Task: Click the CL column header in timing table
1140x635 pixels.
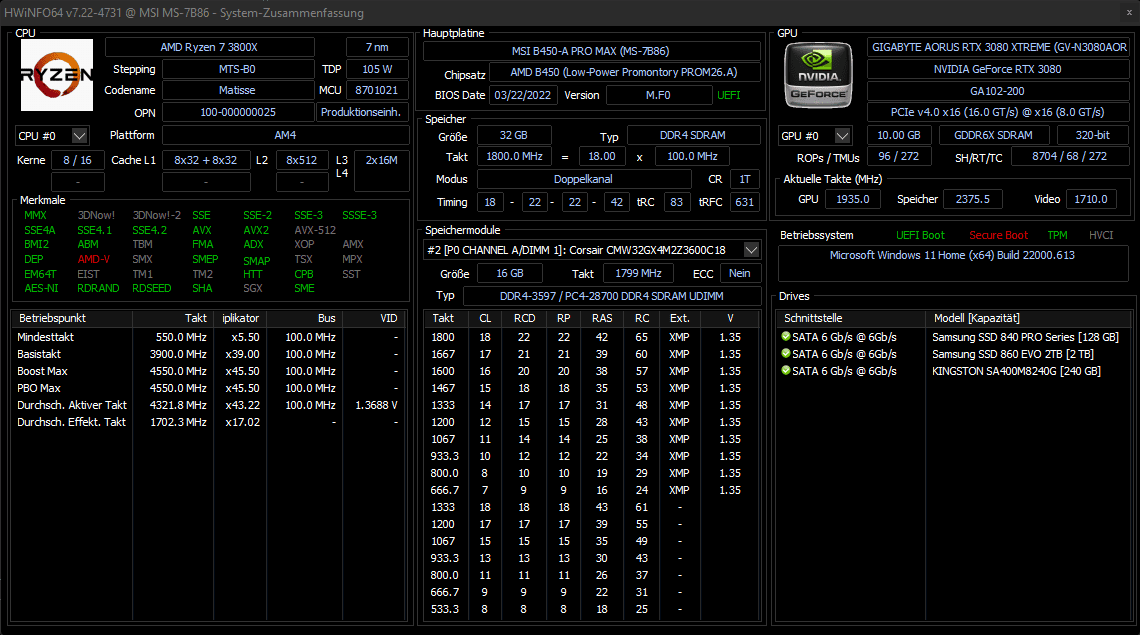Action: tap(485, 318)
